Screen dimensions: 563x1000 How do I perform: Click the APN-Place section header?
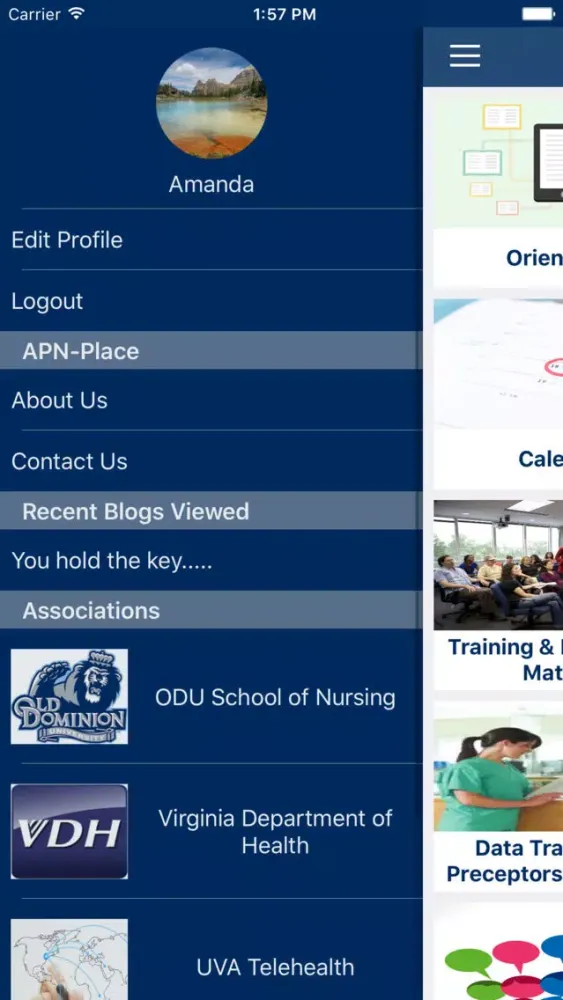[x=211, y=350]
